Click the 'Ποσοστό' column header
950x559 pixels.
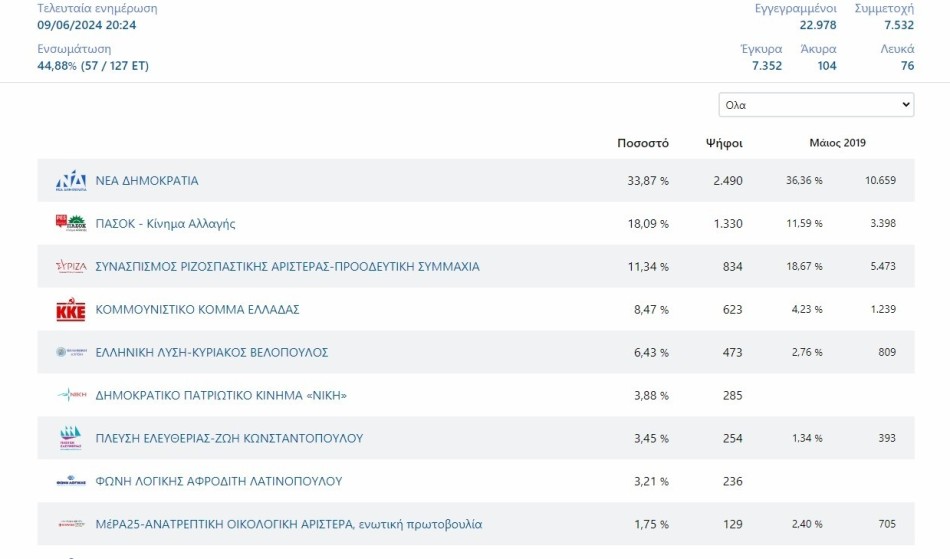(643, 143)
